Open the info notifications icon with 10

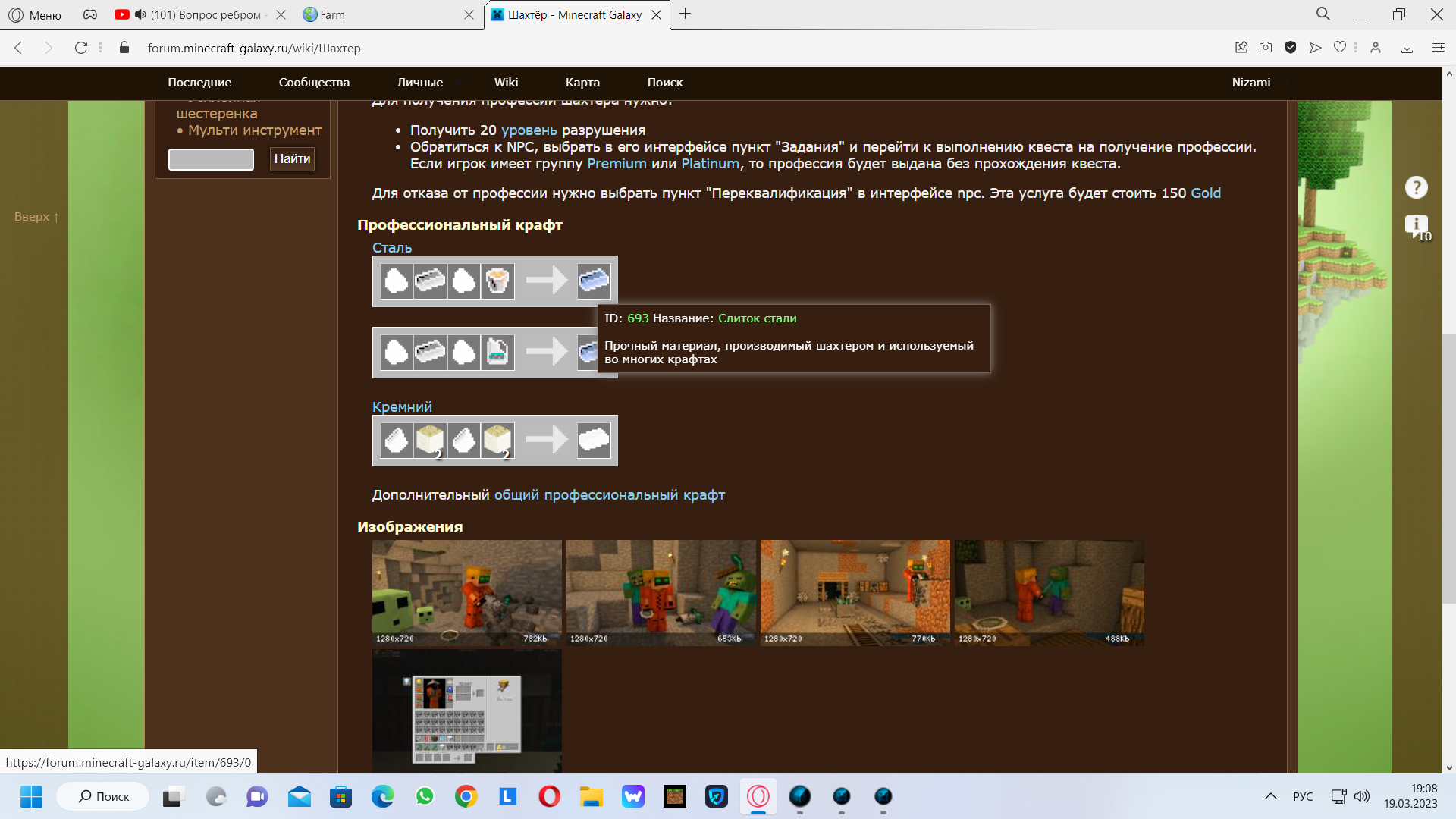coord(1417,227)
